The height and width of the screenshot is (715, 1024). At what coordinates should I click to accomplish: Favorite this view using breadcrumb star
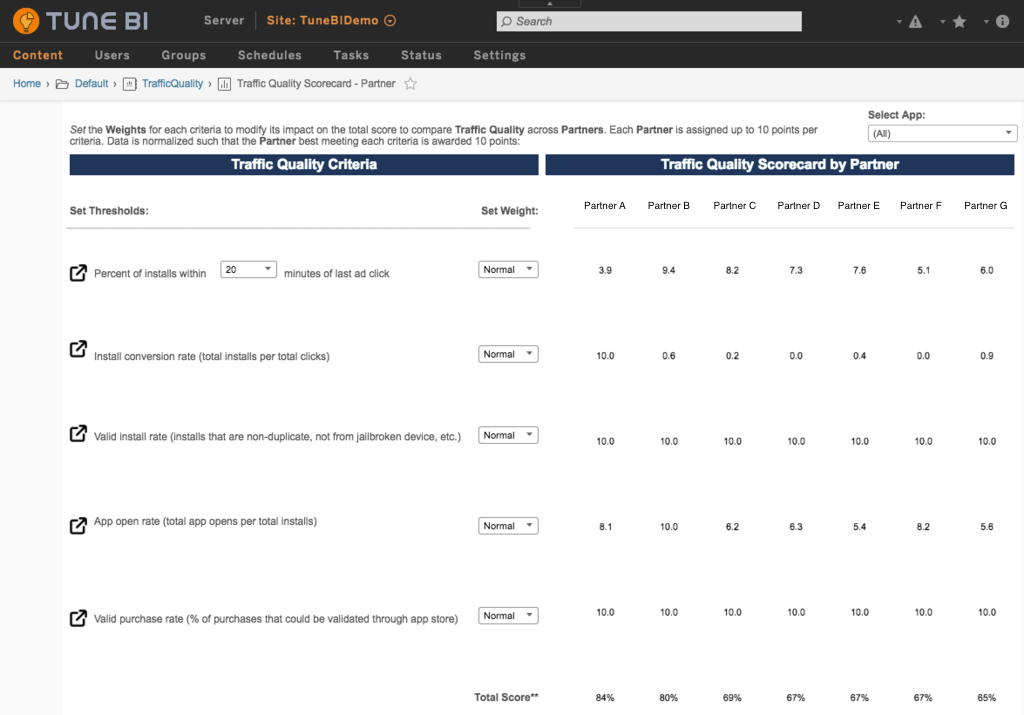click(x=410, y=84)
